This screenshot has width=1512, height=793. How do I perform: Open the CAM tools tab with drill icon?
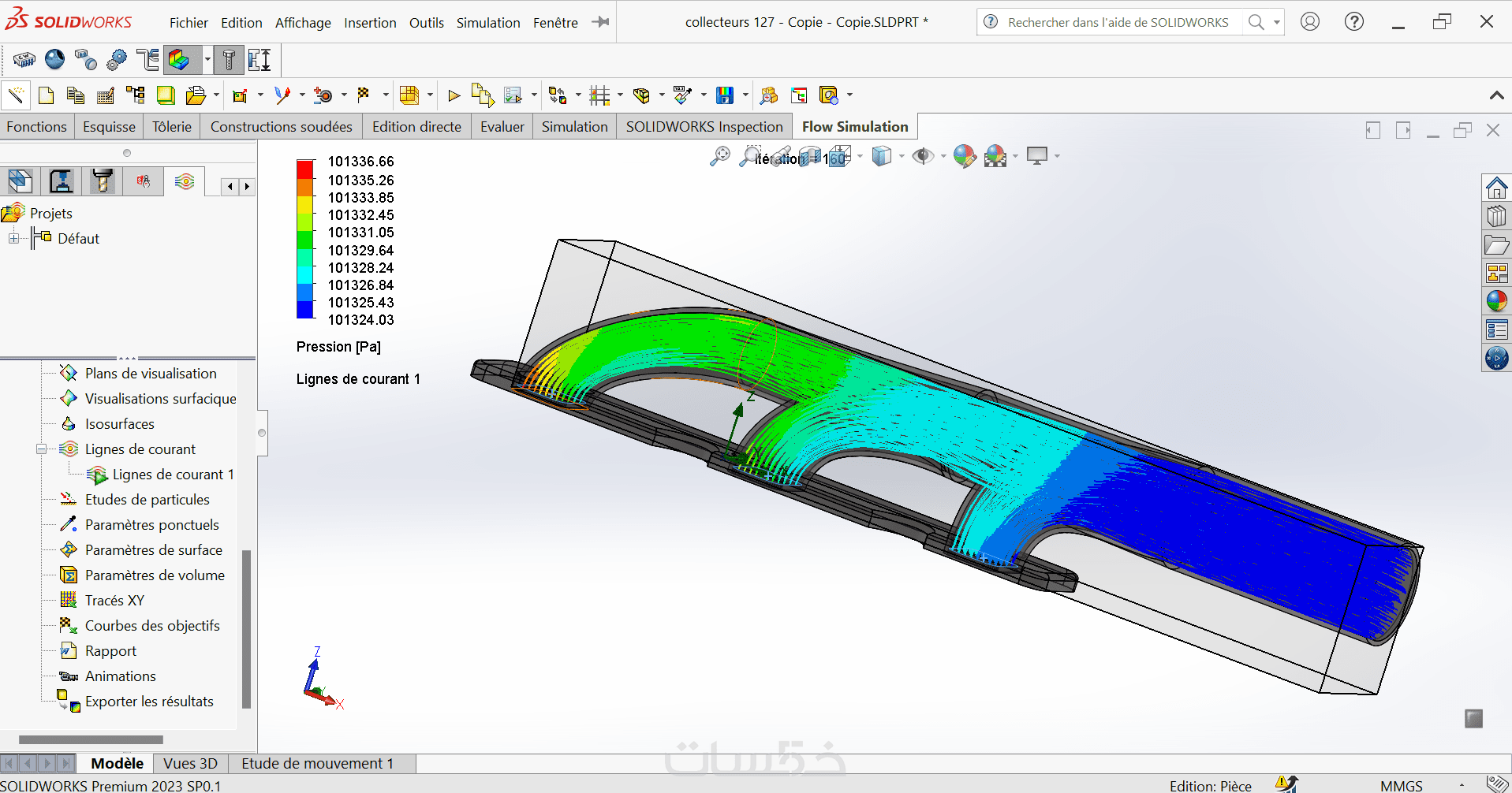coord(102,181)
